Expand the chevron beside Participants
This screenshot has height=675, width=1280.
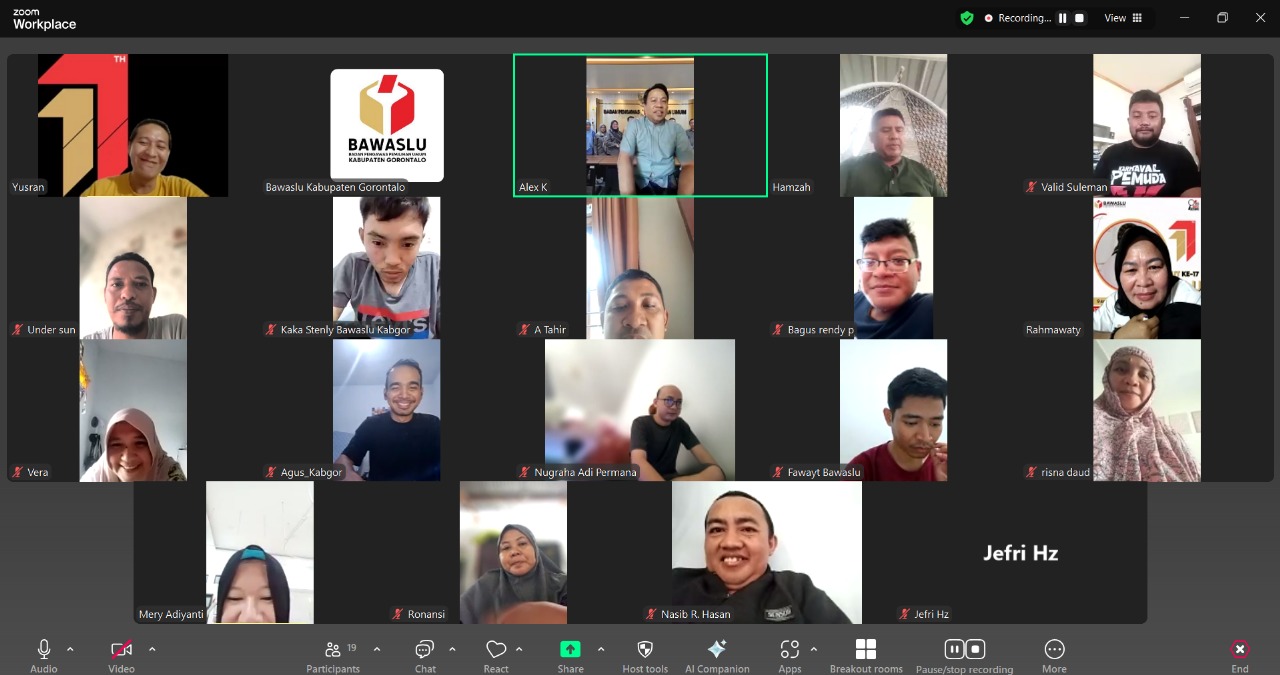377,649
